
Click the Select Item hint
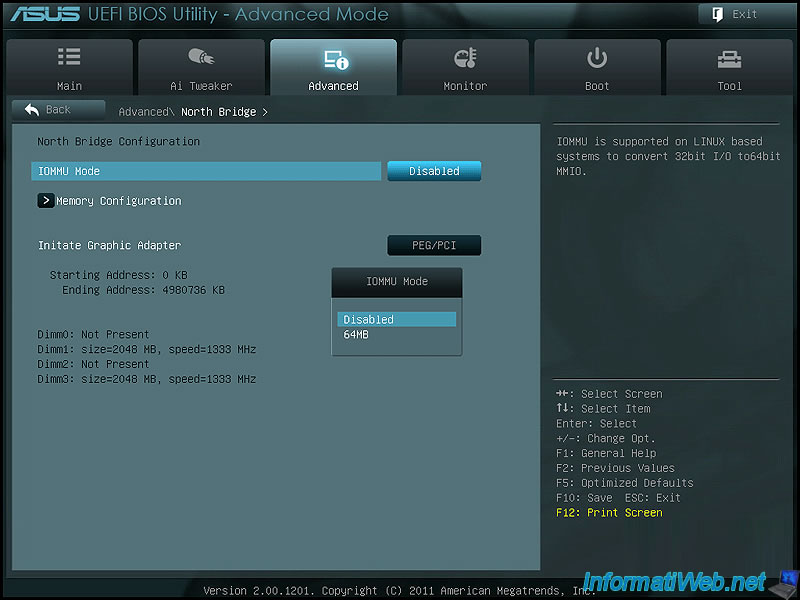coord(604,409)
